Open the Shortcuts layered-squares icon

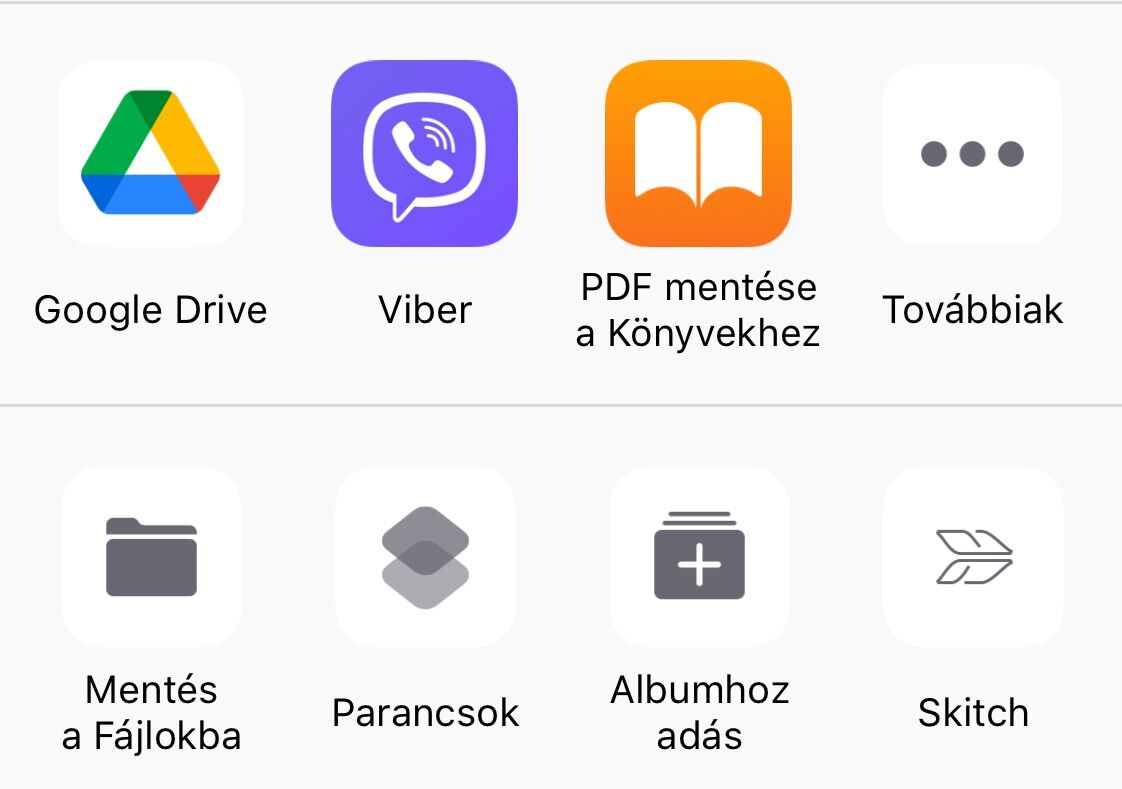pos(425,557)
